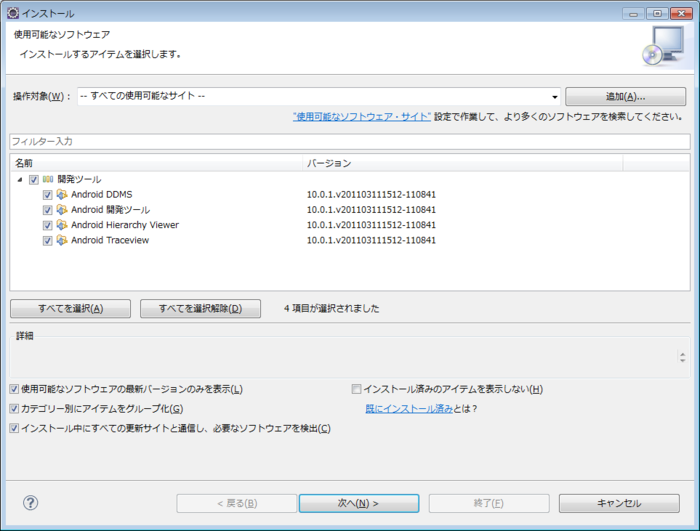The height and width of the screenshot is (531, 700).
Task: Open the 操作対象 site dropdown
Action: (554, 96)
